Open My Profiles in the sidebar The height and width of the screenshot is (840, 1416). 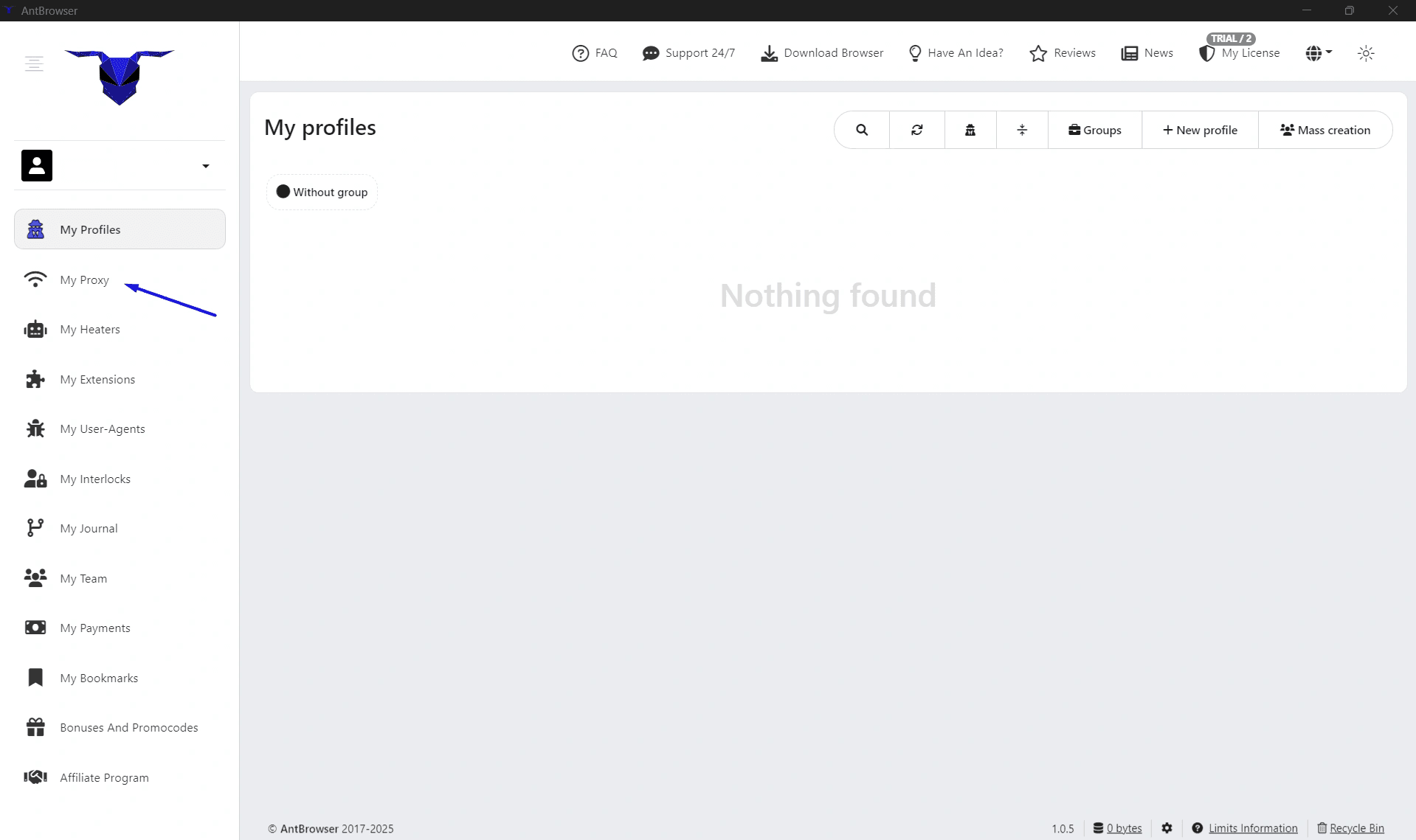coord(120,229)
